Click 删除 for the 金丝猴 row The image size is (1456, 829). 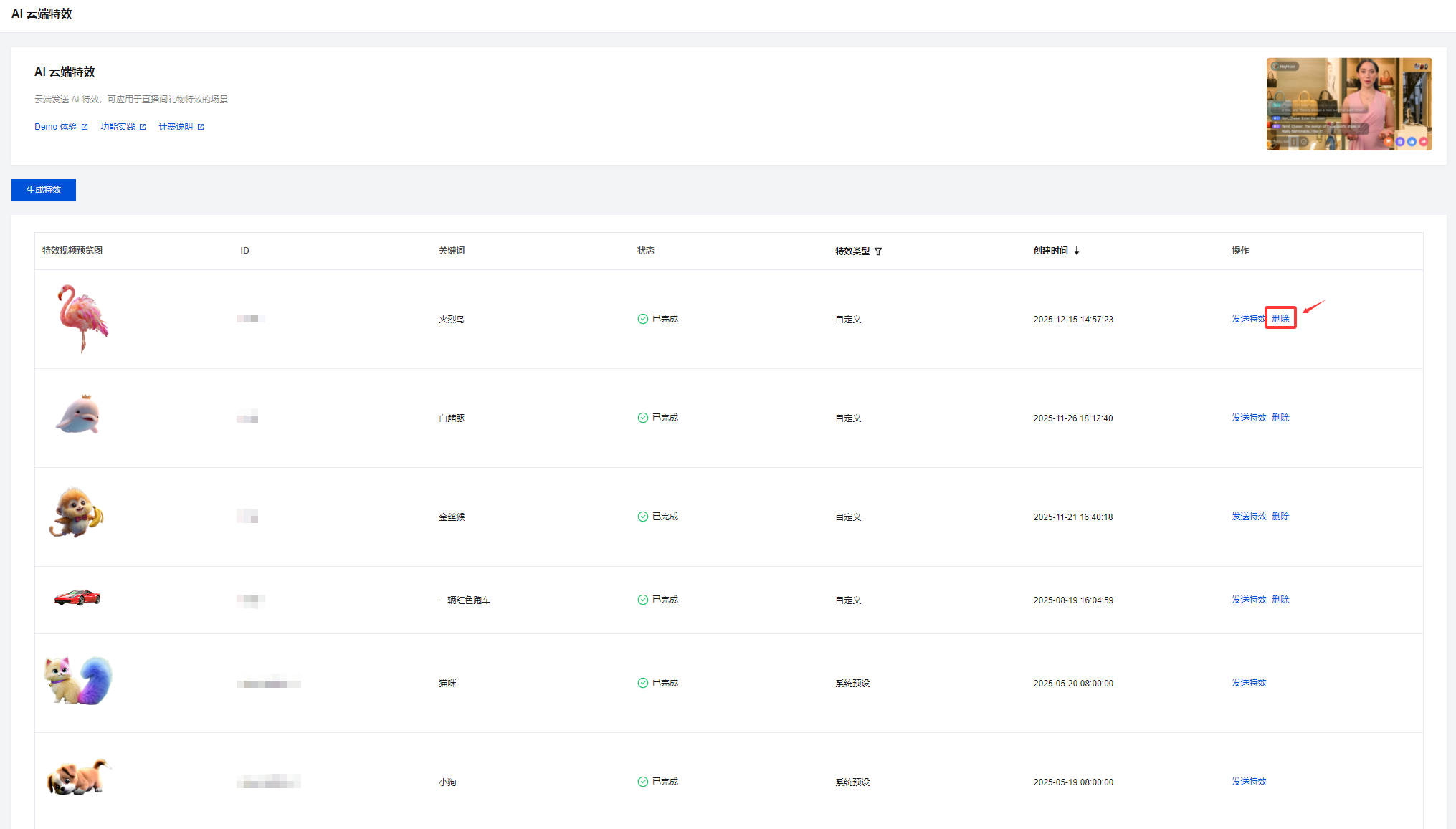[x=1280, y=517]
